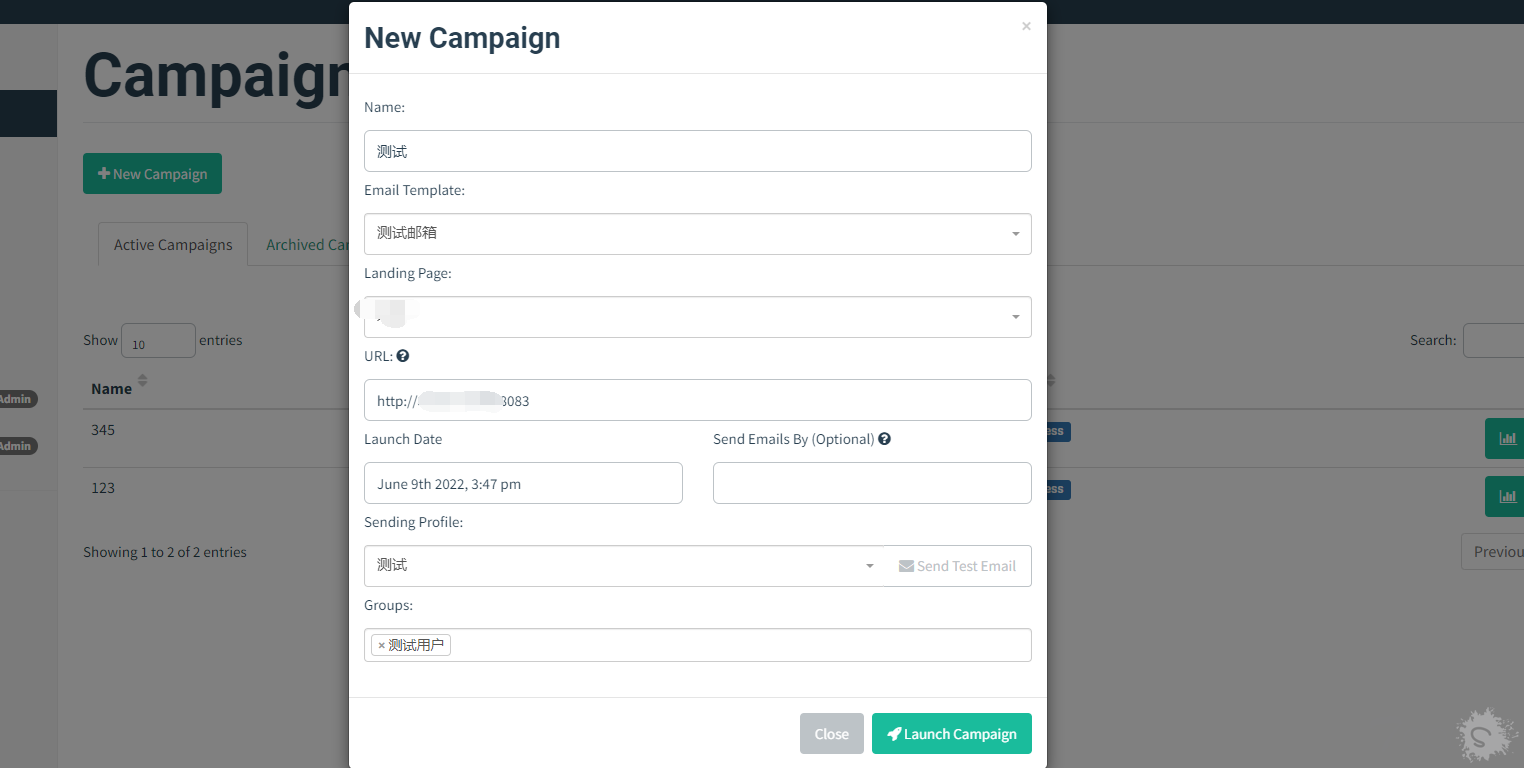Switch to the Active Campaigns tab

pyautogui.click(x=173, y=245)
